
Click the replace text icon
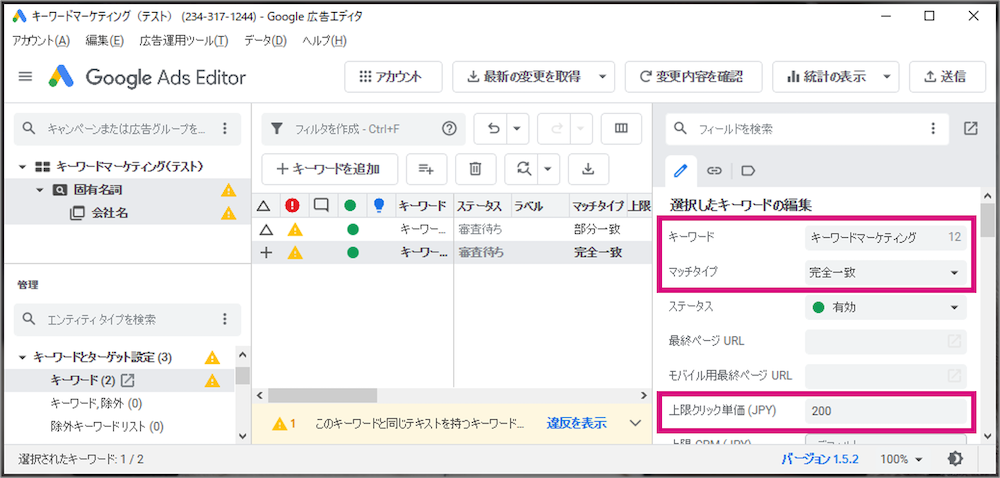(524, 169)
